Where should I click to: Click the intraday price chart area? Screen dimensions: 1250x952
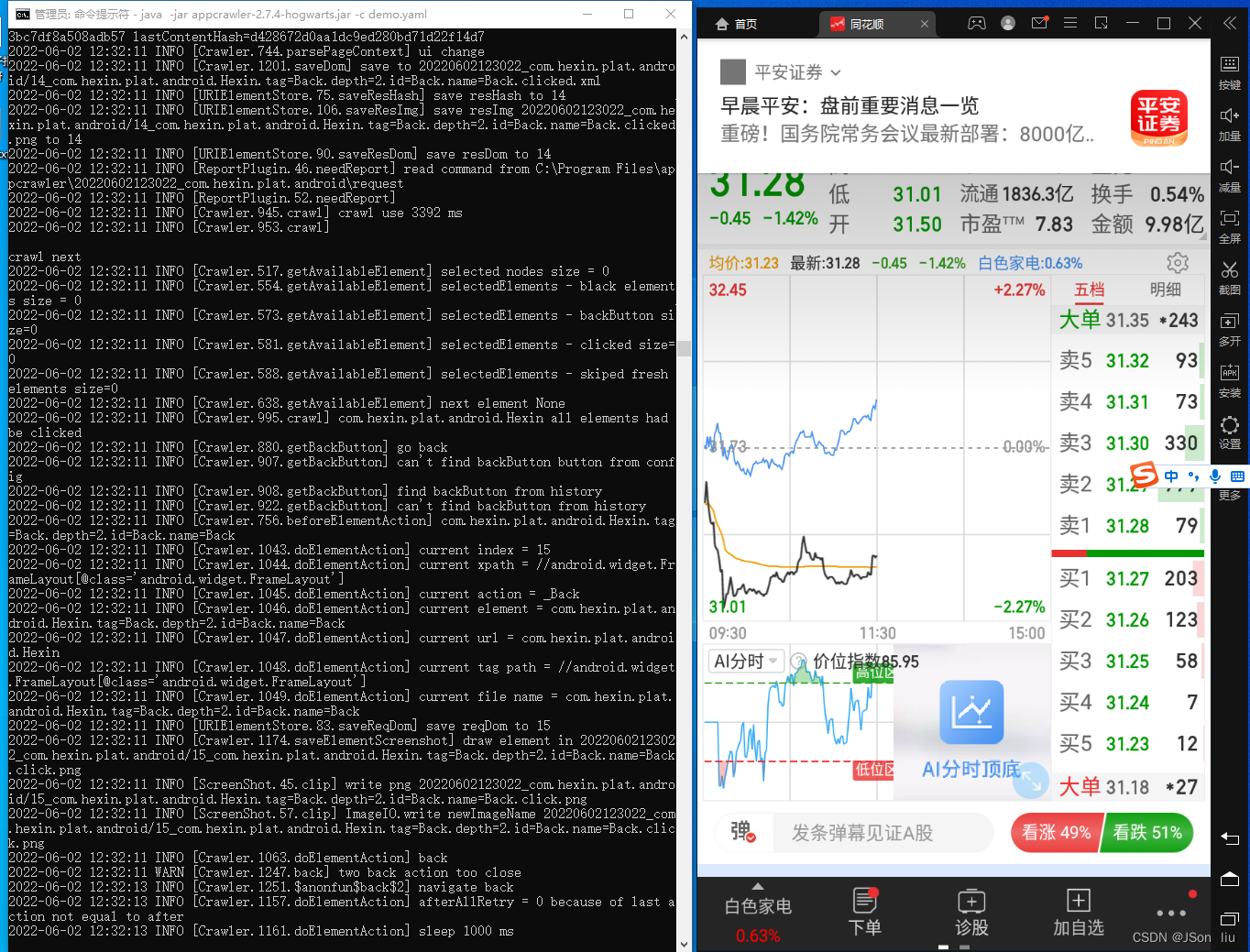876,448
